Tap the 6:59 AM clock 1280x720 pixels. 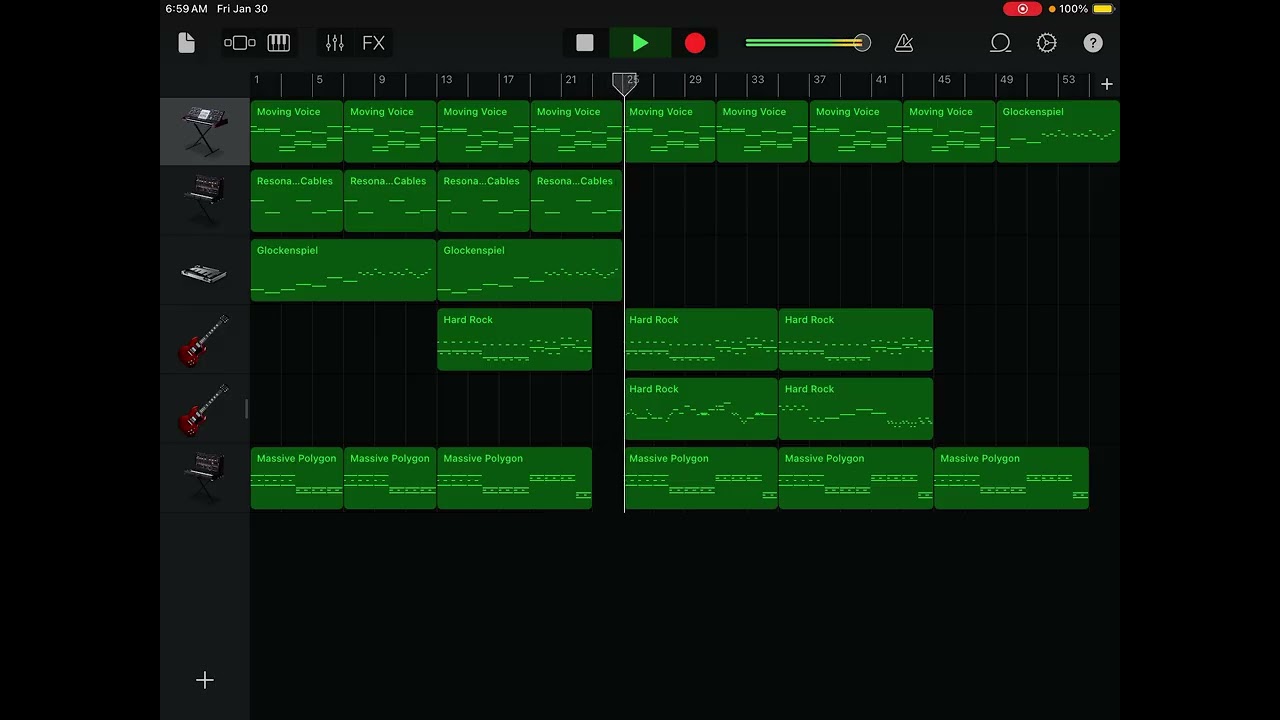[x=187, y=9]
